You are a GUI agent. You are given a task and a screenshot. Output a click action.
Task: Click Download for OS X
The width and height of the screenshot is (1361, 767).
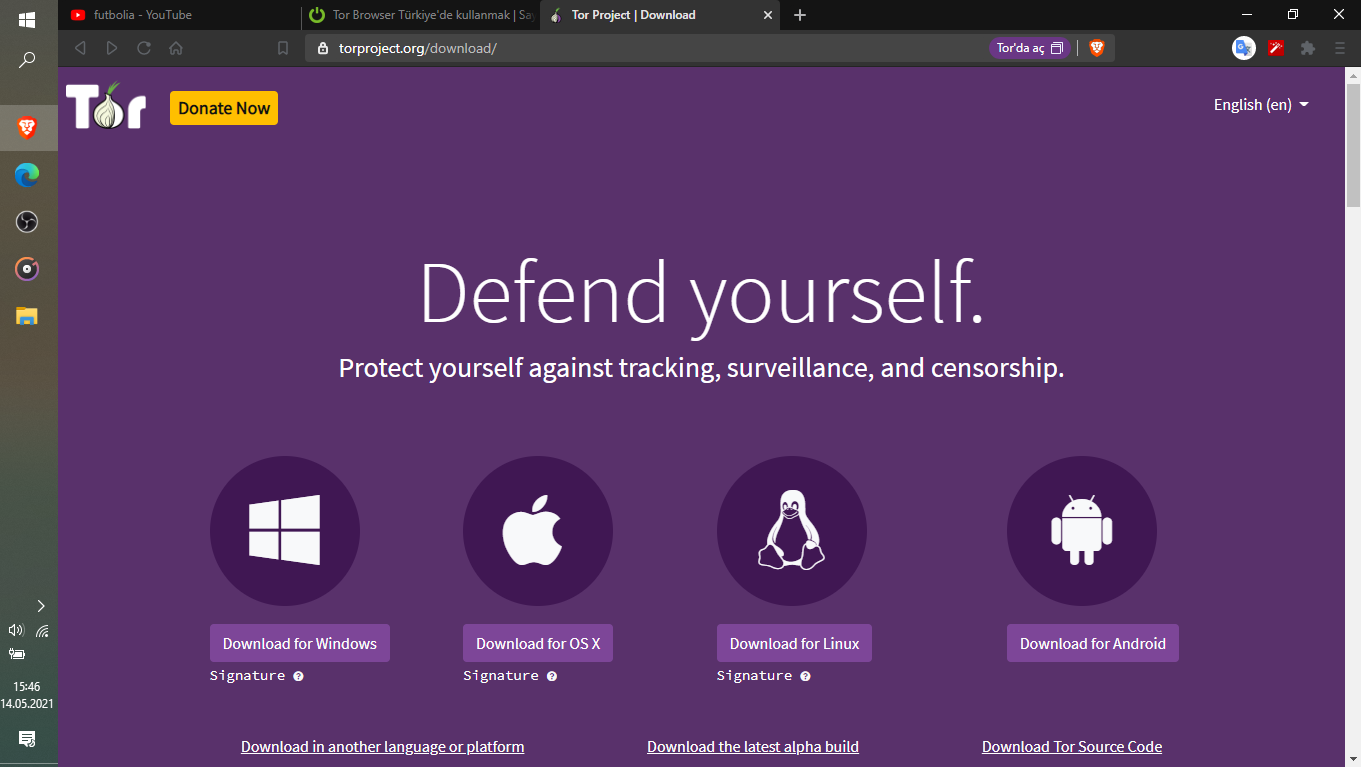[x=538, y=643]
